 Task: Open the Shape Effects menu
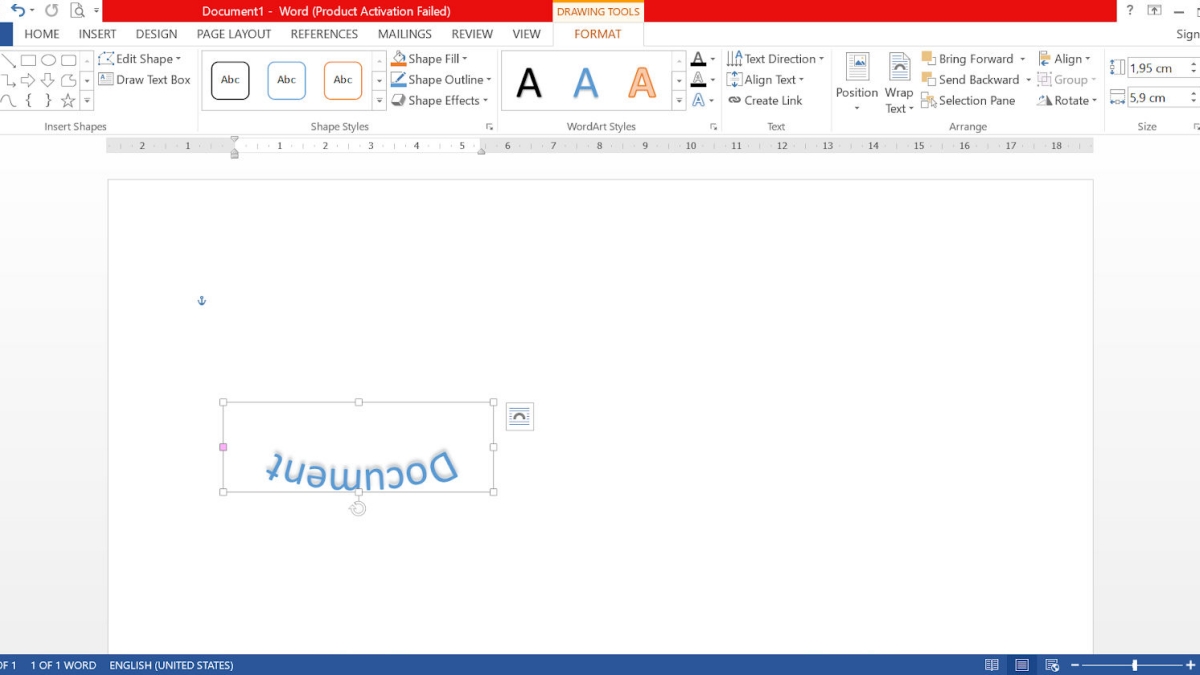(440, 101)
